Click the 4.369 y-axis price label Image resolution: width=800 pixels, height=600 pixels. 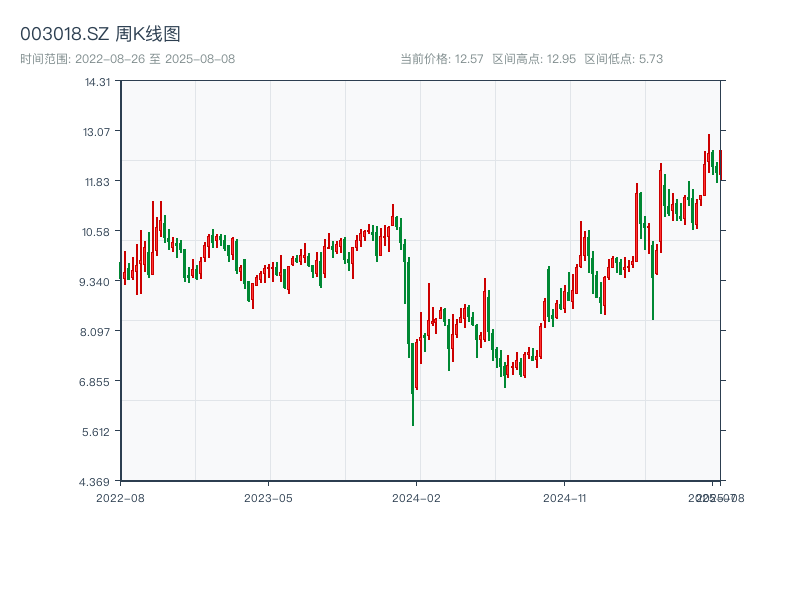97,482
